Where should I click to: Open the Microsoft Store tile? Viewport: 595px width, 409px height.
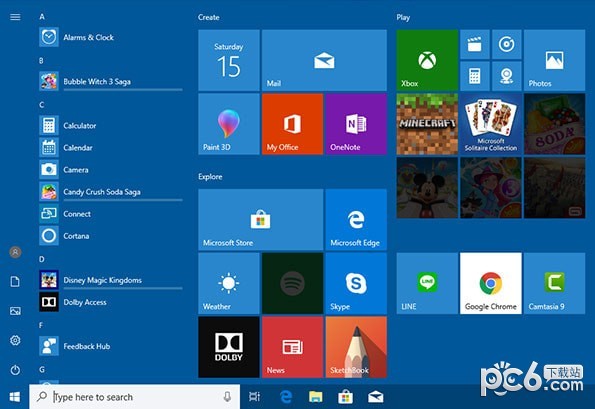[x=261, y=220]
